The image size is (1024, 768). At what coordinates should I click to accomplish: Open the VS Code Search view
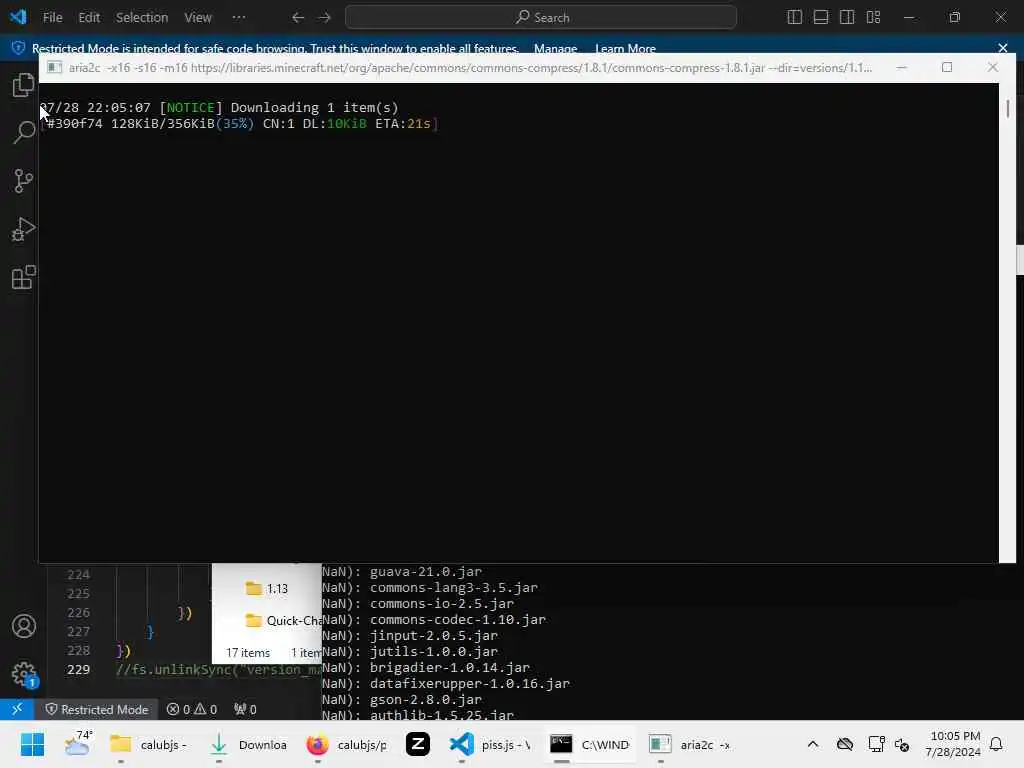tap(24, 133)
